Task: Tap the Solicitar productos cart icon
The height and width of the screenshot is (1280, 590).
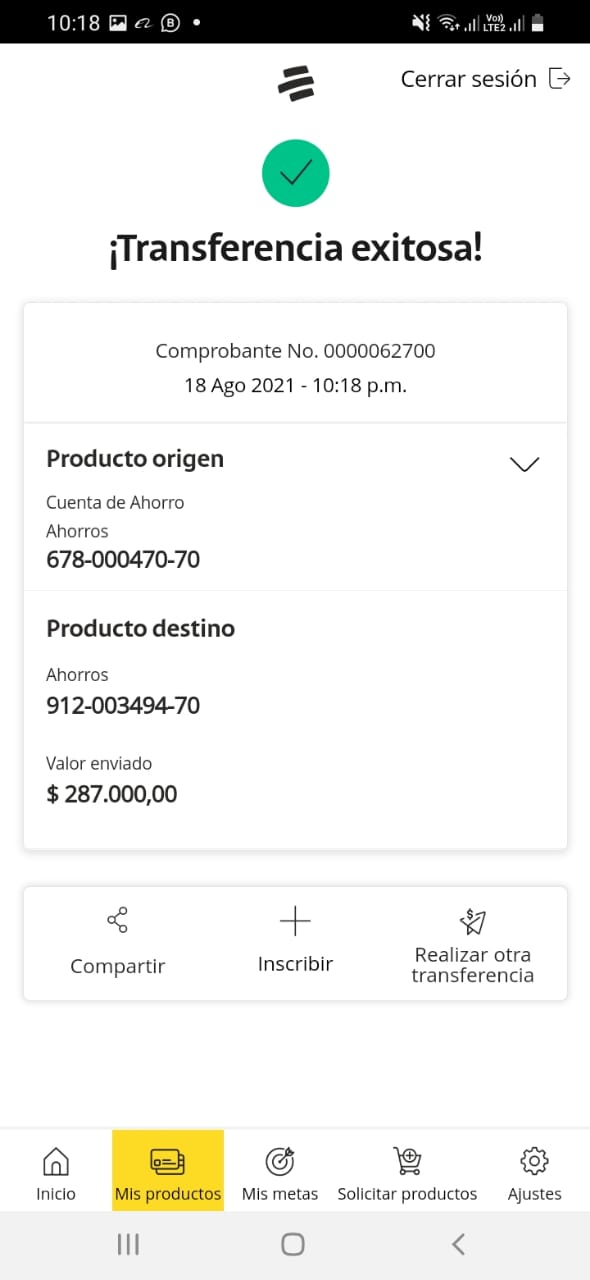Action: (x=407, y=1161)
